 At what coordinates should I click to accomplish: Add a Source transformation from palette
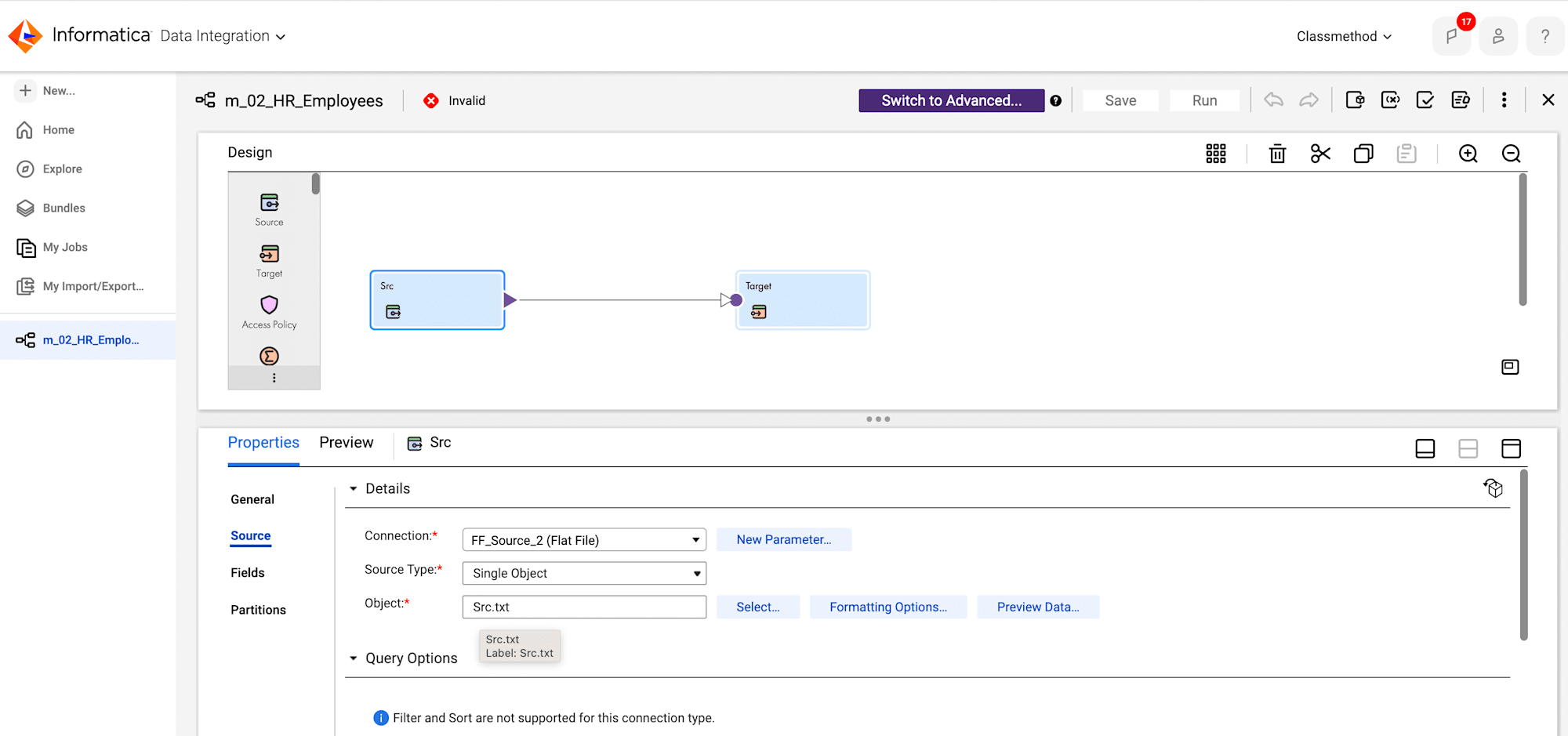[x=270, y=209]
